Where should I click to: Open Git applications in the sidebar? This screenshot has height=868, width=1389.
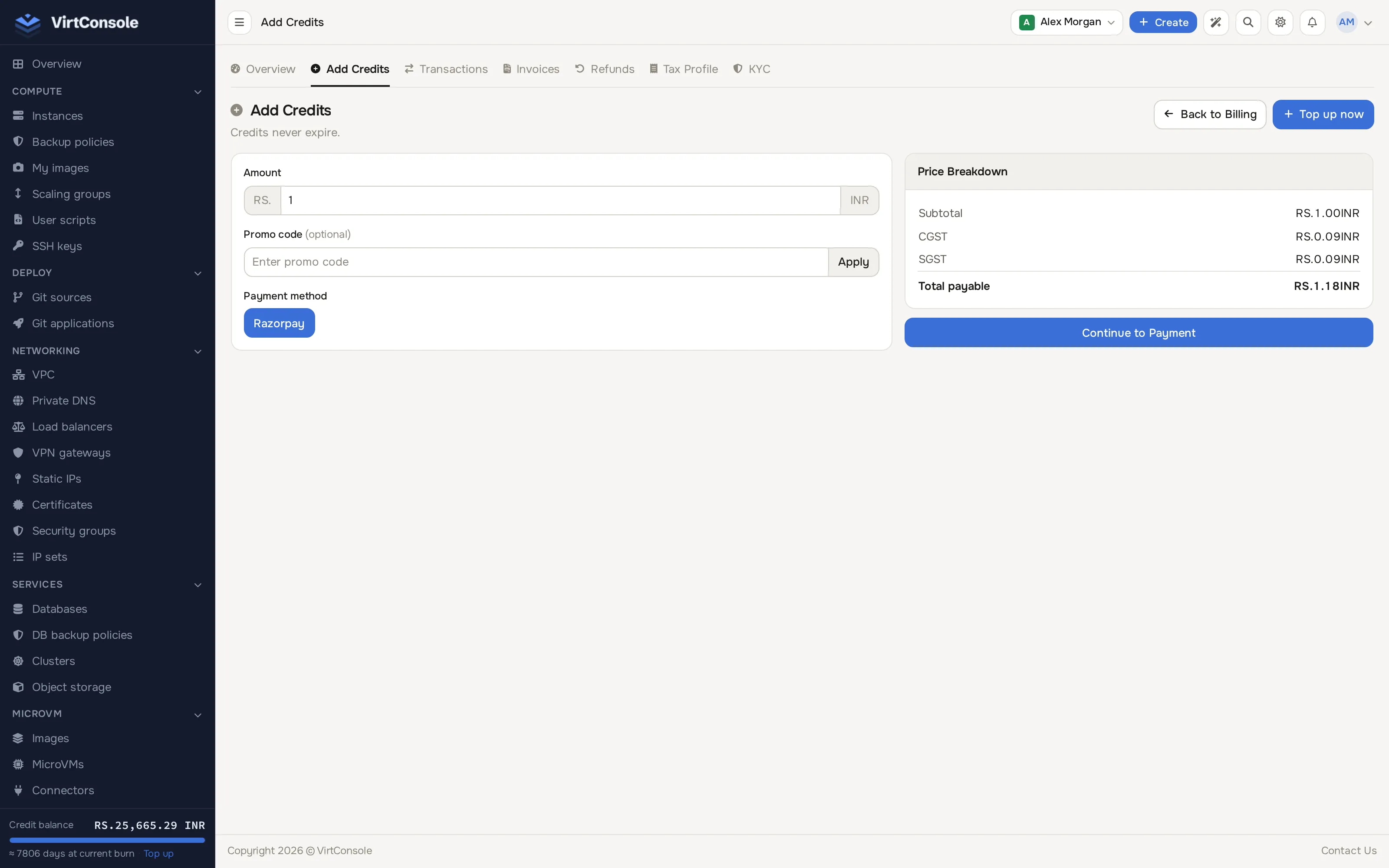click(107, 323)
